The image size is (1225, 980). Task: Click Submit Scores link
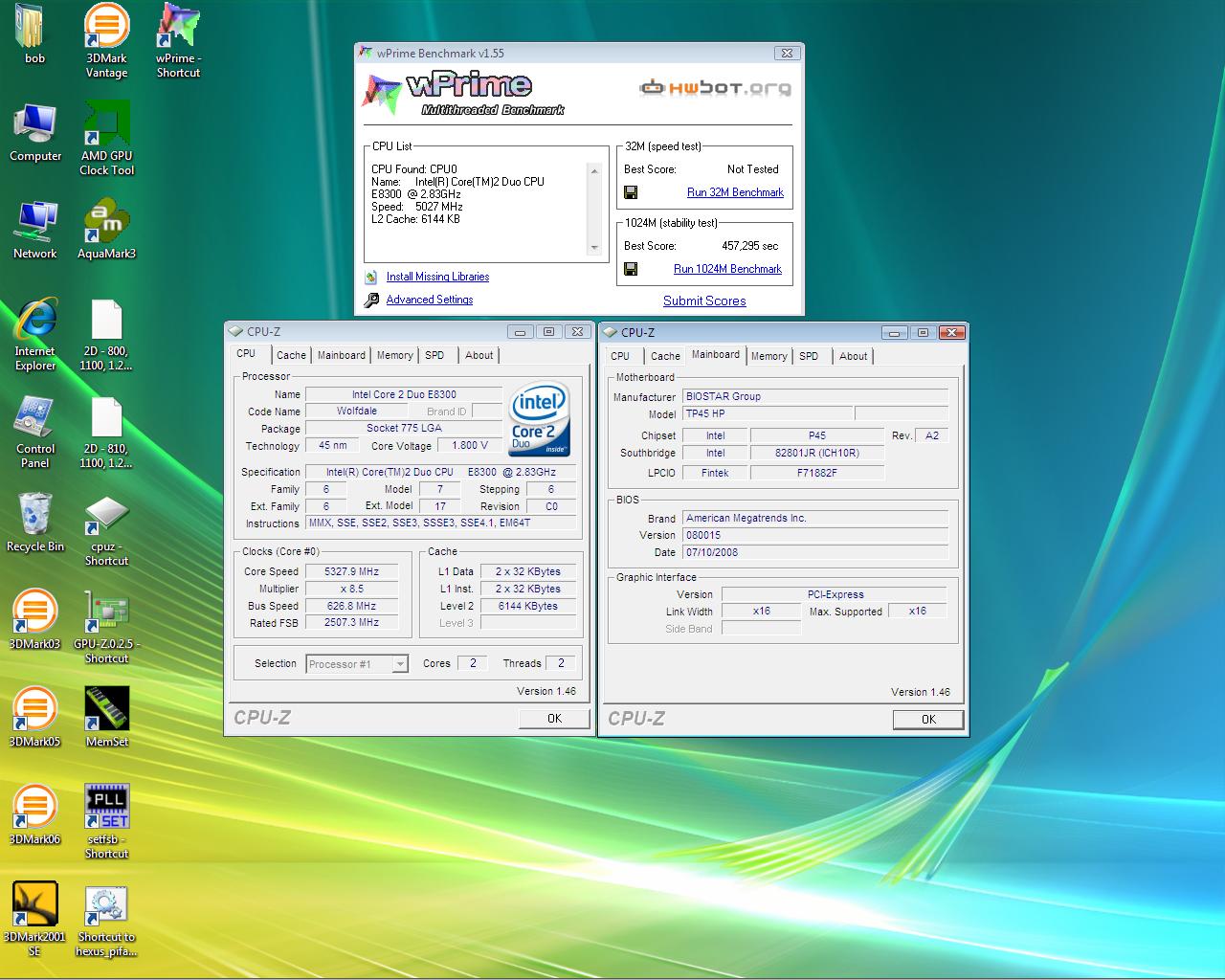click(704, 301)
